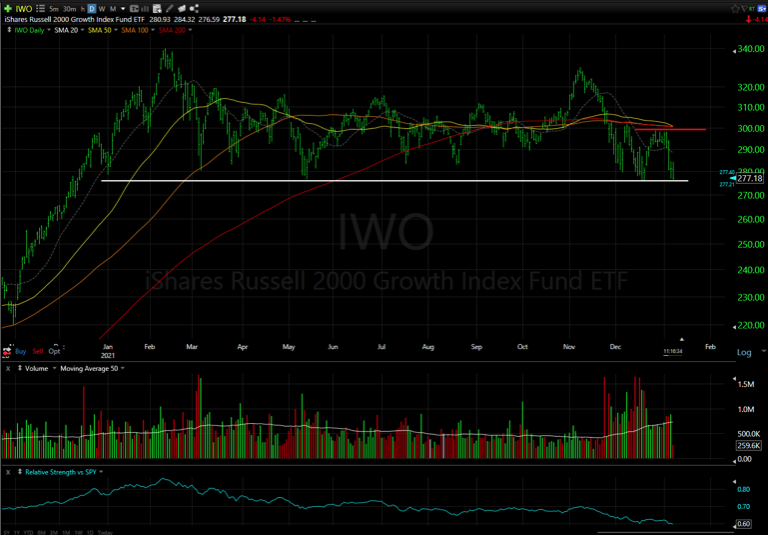Click the blue Buy button
The width and height of the screenshot is (768, 535).
point(21,351)
